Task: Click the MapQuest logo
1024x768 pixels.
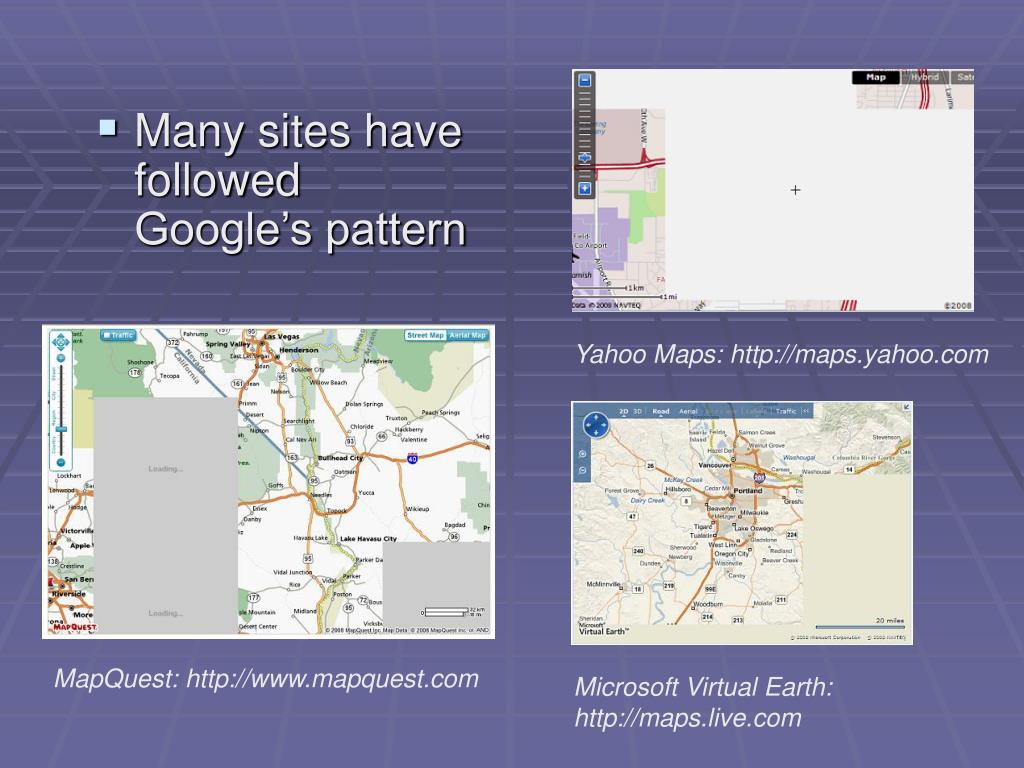Action: tap(74, 626)
